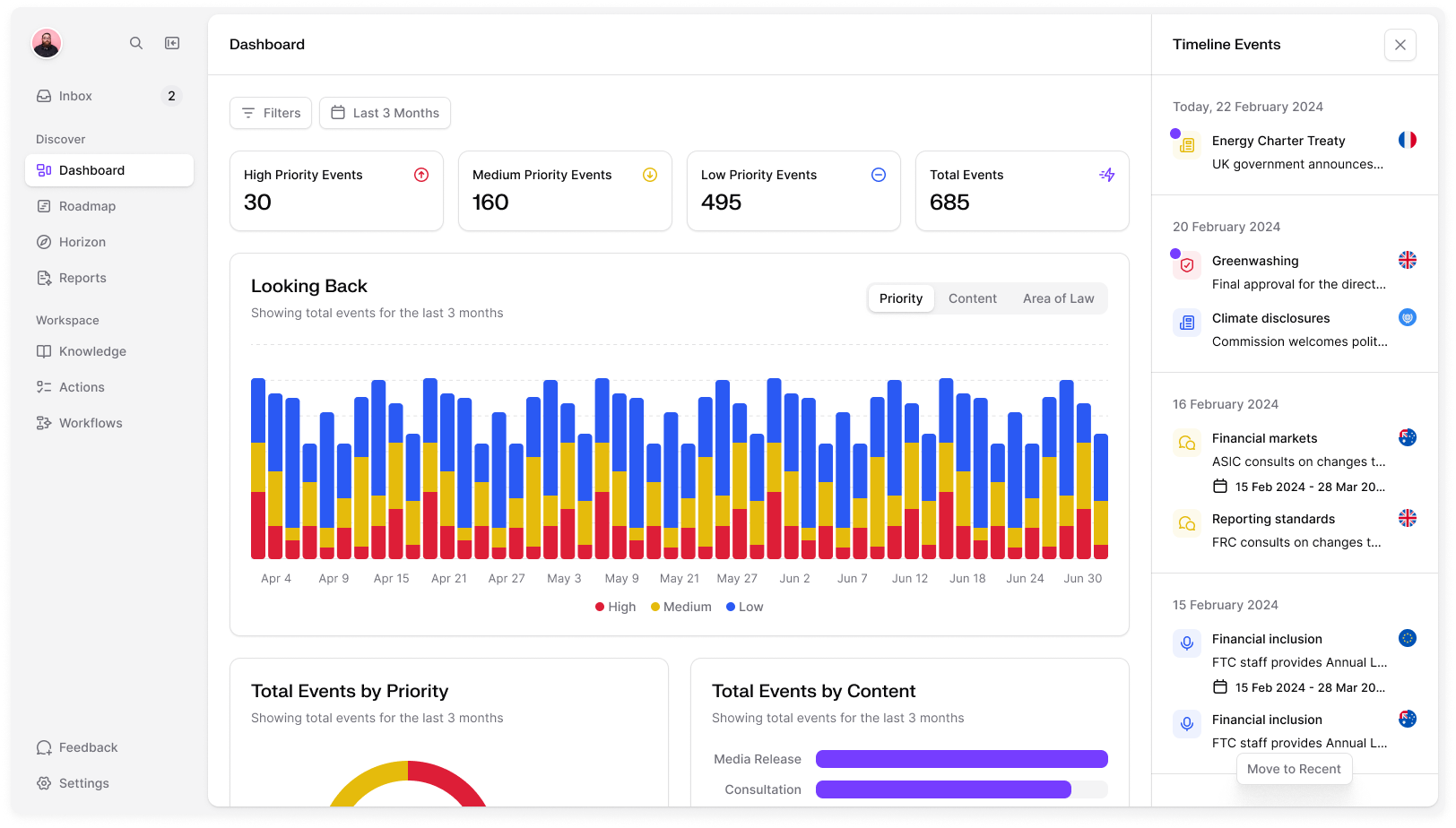Open the Energy Charter Treaty event
The image size is (1456, 828).
click(1295, 152)
